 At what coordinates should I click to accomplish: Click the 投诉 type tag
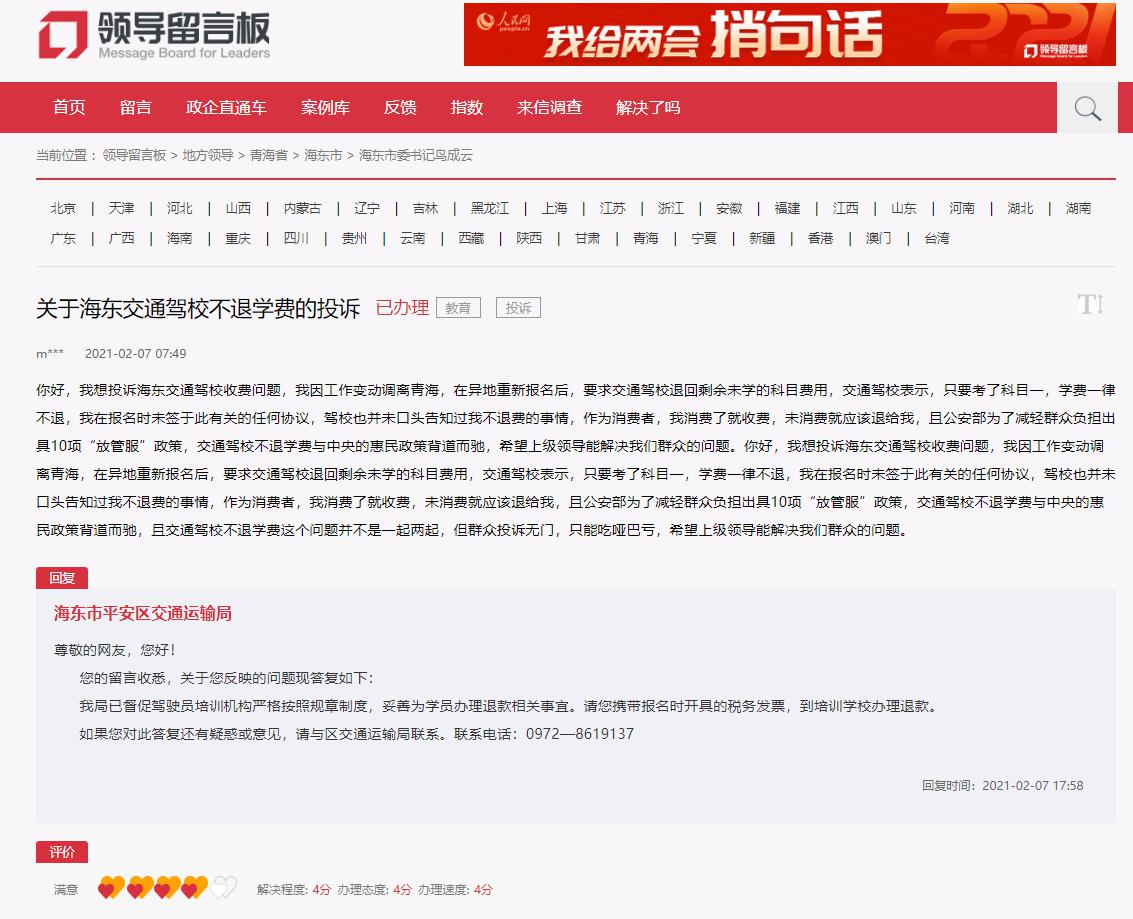[x=518, y=308]
